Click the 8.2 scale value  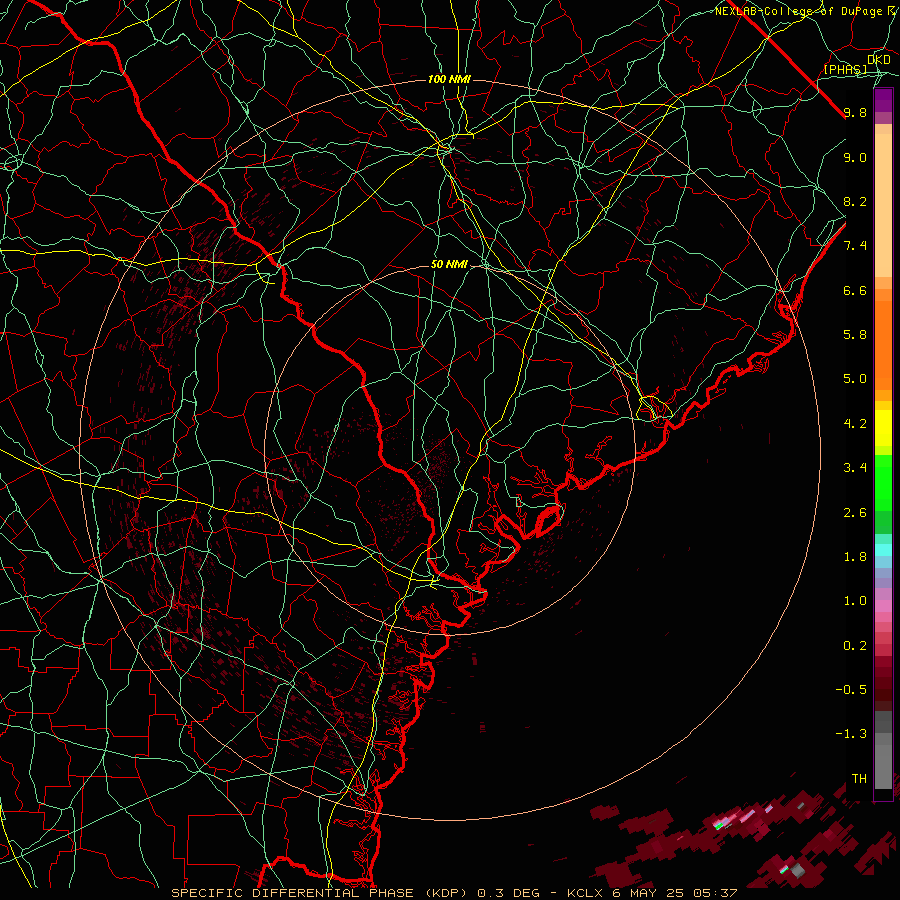pyautogui.click(x=855, y=201)
